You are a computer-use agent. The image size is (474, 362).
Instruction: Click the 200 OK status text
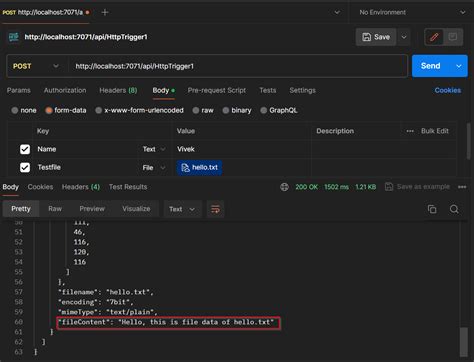click(307, 187)
